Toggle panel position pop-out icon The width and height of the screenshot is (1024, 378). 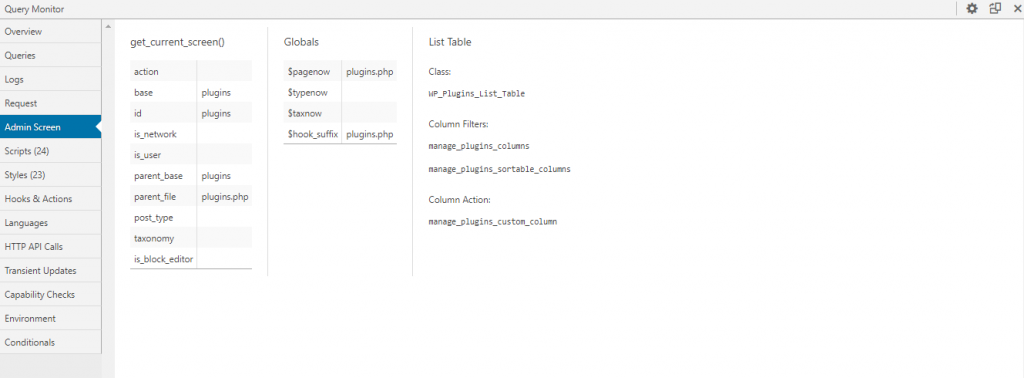coord(995,9)
